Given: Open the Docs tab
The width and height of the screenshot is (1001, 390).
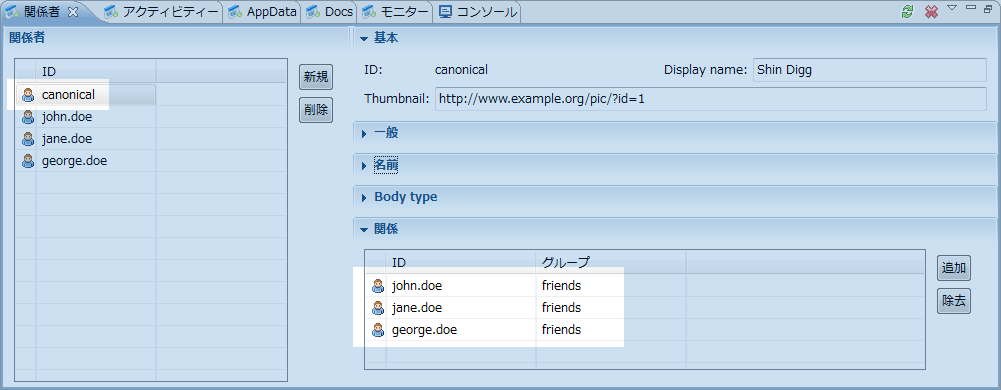Looking at the screenshot, I should click(329, 11).
